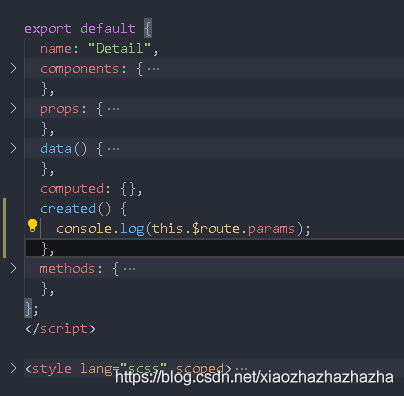404x396 pixels.
Task: Click the 'components' property key
Action: (79, 69)
